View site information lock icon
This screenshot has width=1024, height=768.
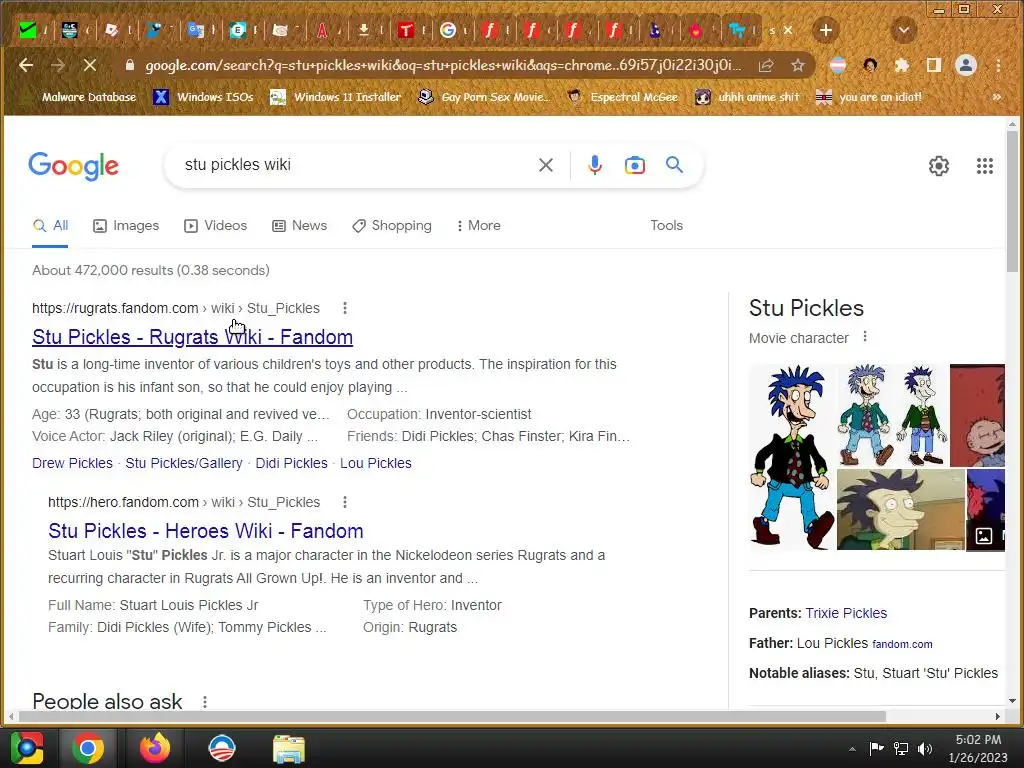129,65
